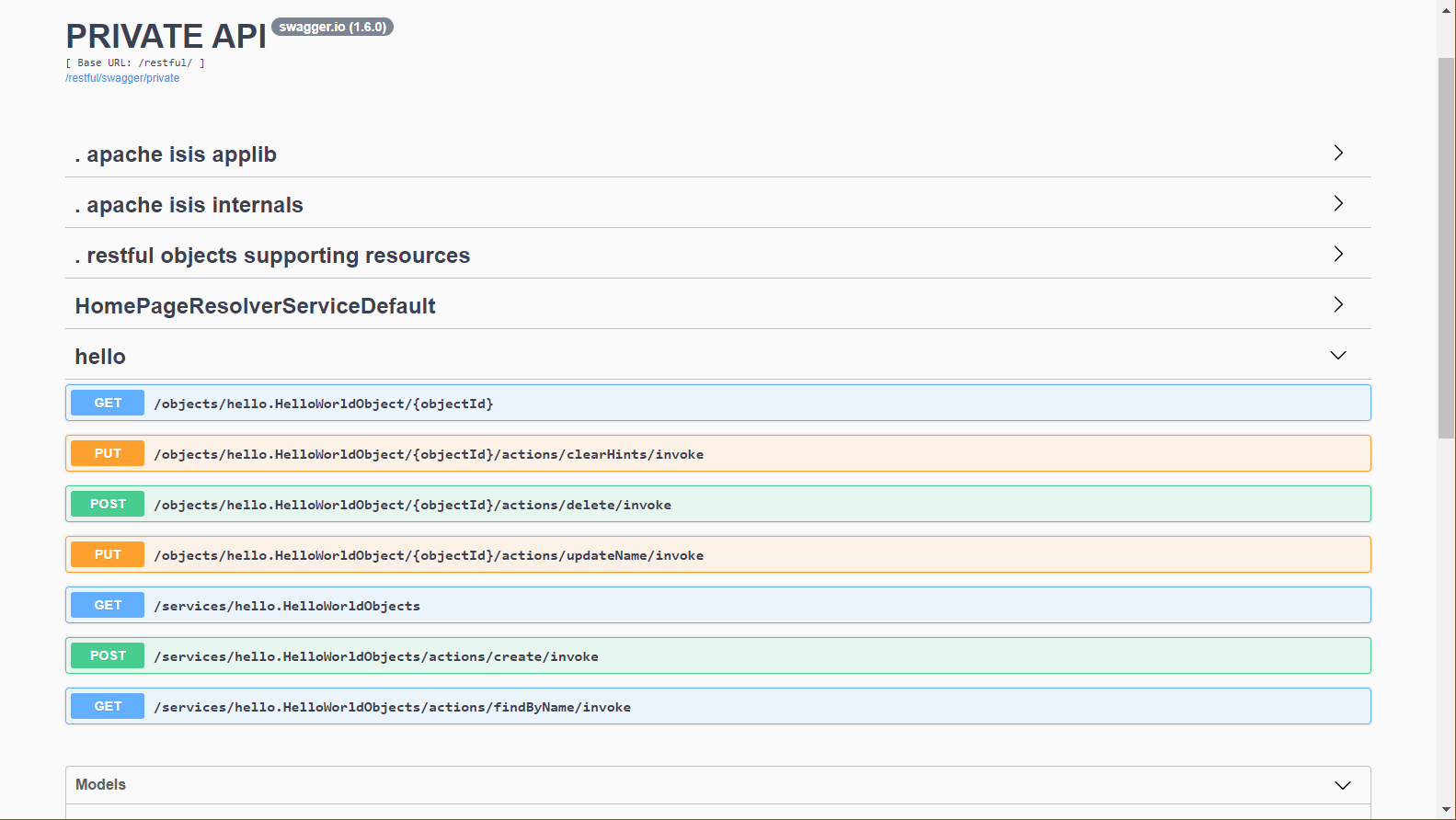Click GET badge for findByName invoke

[108, 706]
